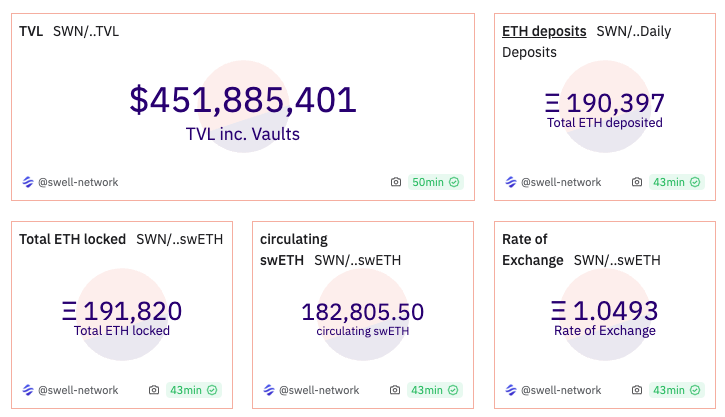
Task: Click camera icon in Total ETH locked card
Action: (154, 390)
